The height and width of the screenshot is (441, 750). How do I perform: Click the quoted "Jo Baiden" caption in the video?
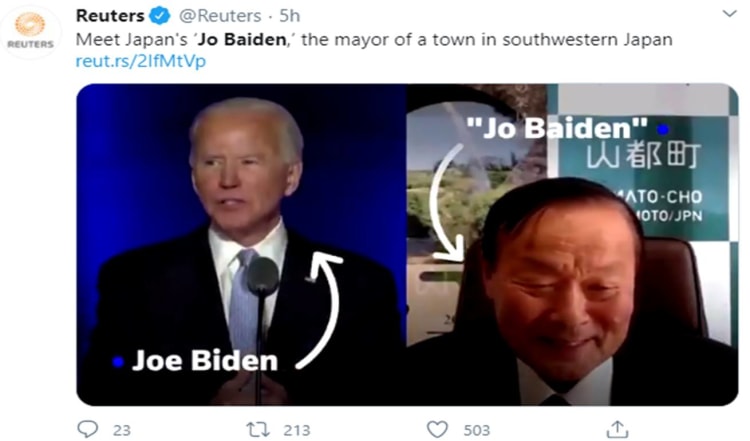coord(557,128)
